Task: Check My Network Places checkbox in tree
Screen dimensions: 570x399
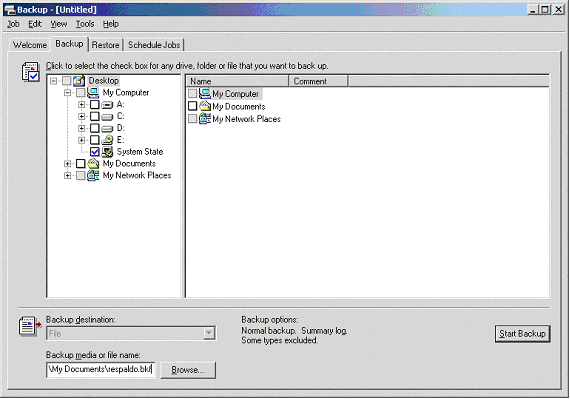Action: [80, 176]
